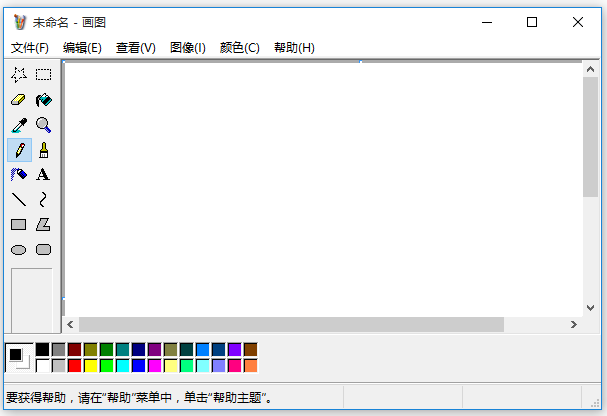Viewport: 607px width, 416px height.
Task: Pick the Fill With Color bucket tool
Action: click(x=43, y=100)
